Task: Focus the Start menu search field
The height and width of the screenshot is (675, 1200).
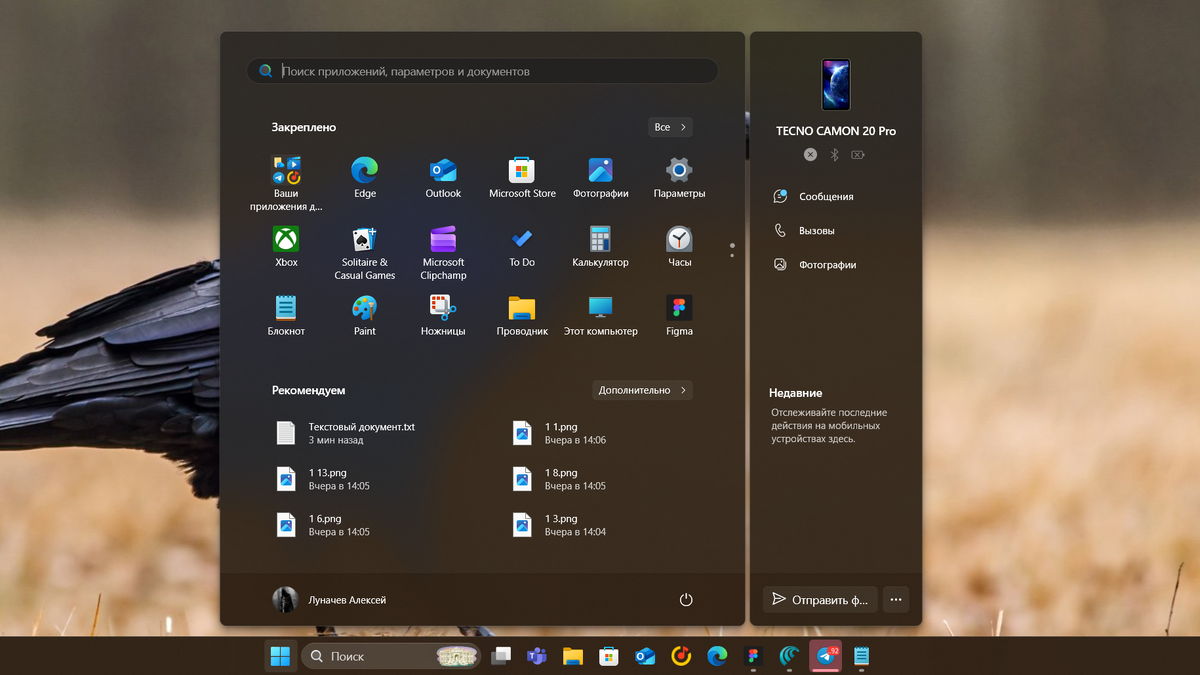Action: [x=482, y=71]
